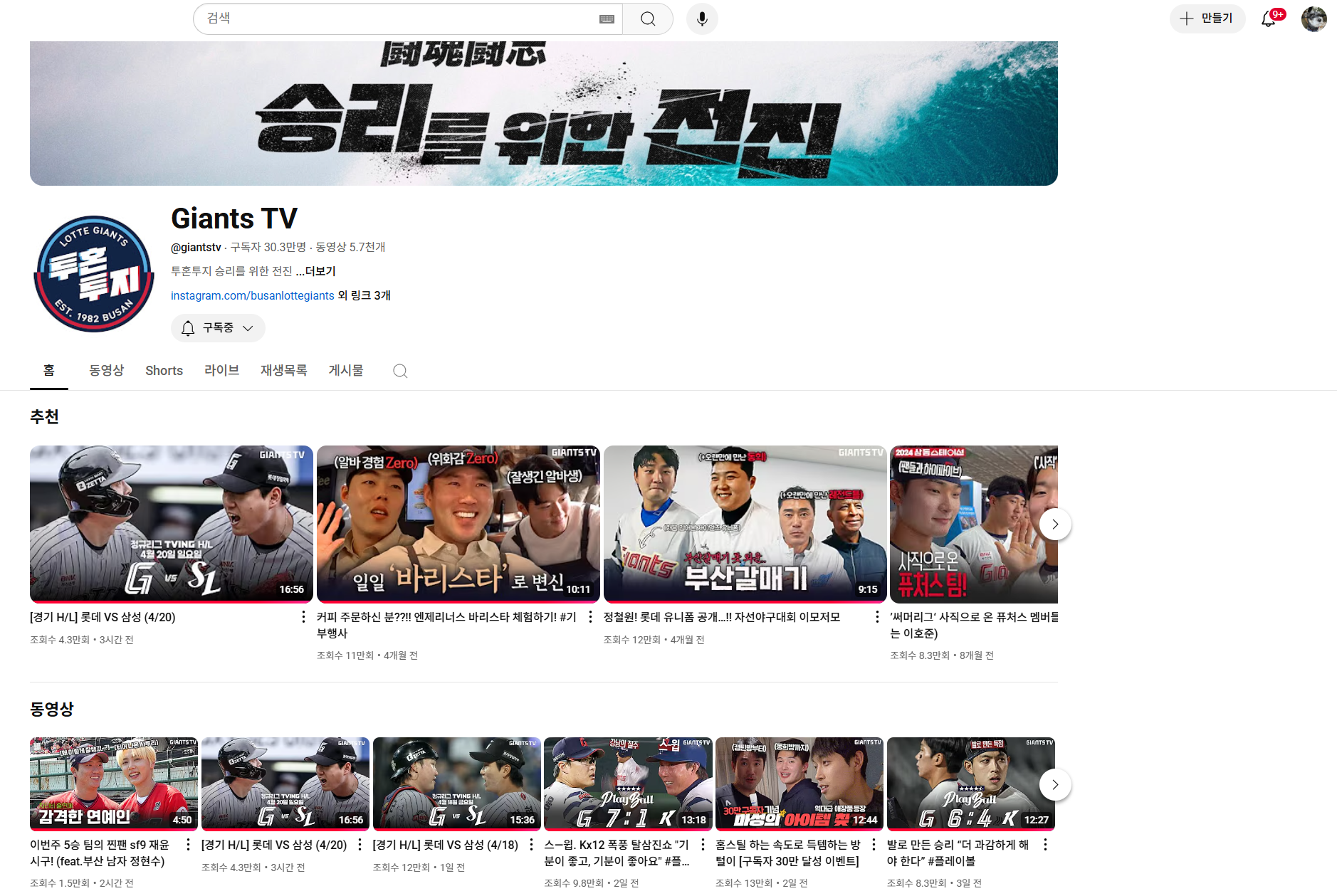Viewport: 1337px width, 896px height.
Task: Switch to the 라이브 tab
Action: (221, 370)
